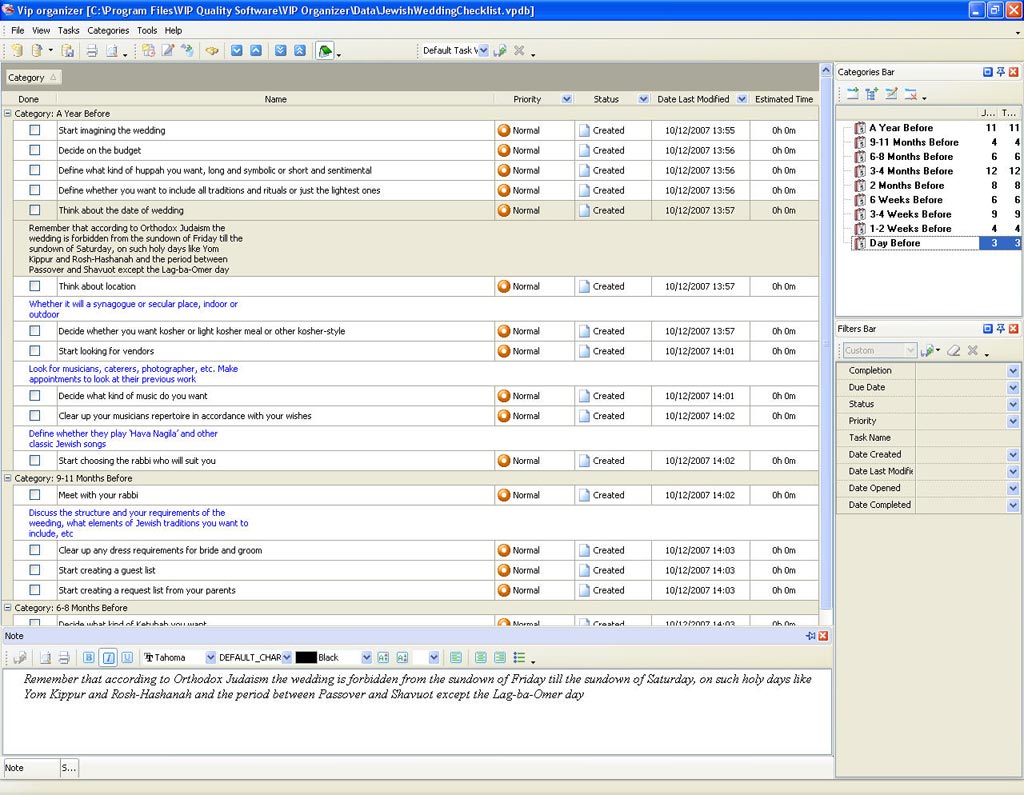Toggle Bold formatting in Note toolbar
1024x795 pixels.
(89, 657)
